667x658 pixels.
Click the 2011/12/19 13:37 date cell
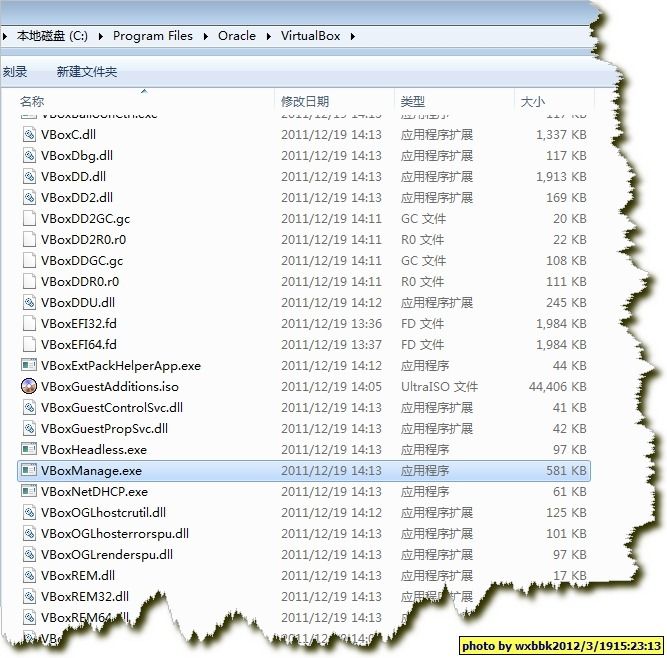point(331,345)
